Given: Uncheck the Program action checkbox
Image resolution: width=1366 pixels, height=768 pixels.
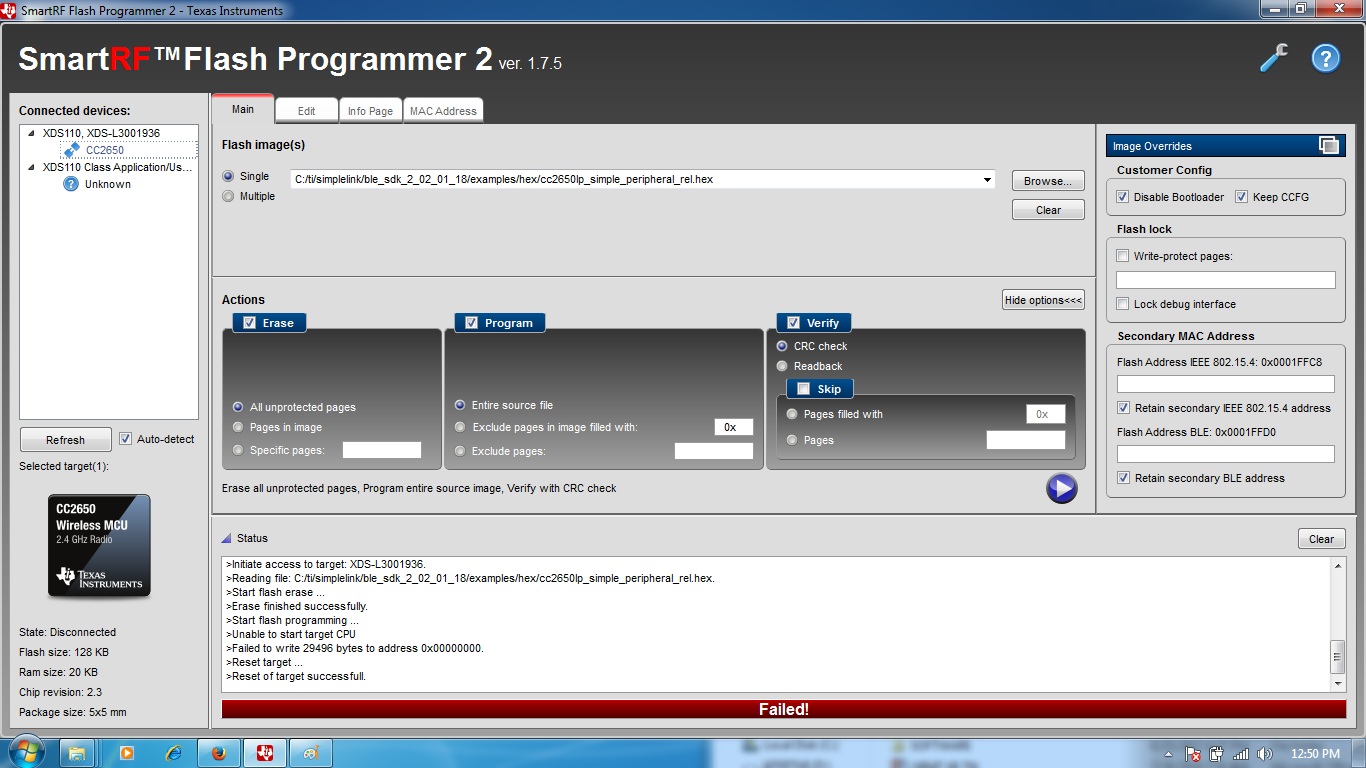Looking at the screenshot, I should click(x=472, y=323).
